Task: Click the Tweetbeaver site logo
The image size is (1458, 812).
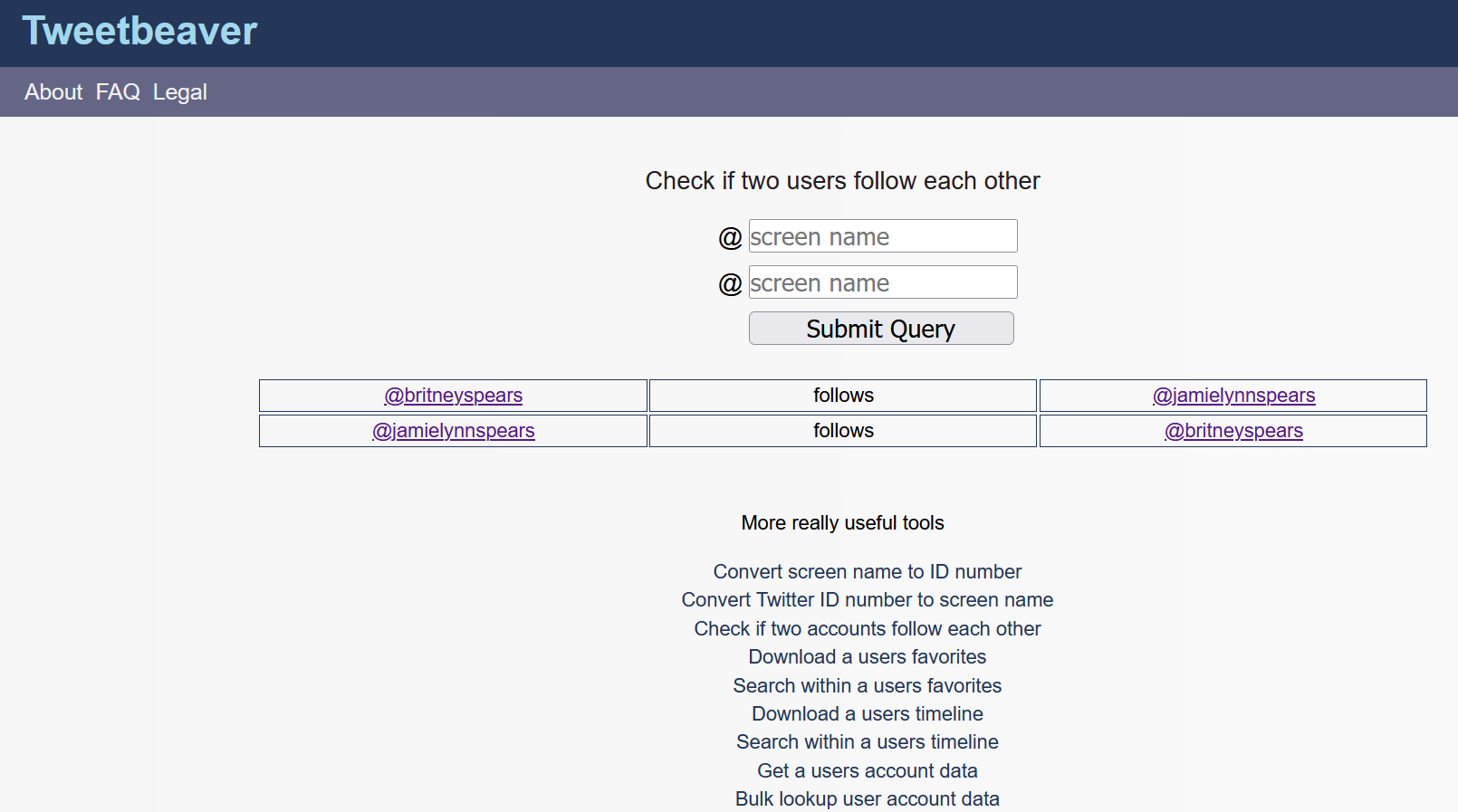Action: click(x=139, y=32)
